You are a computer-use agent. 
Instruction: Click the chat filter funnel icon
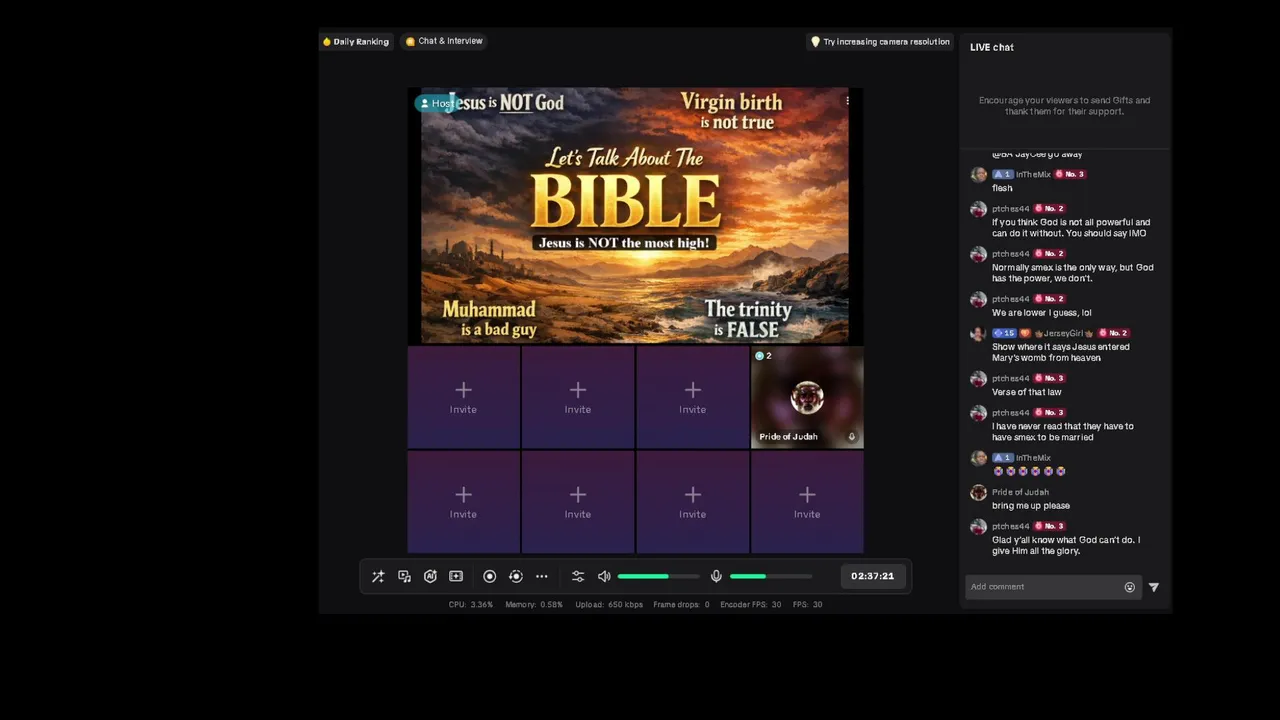point(1154,587)
